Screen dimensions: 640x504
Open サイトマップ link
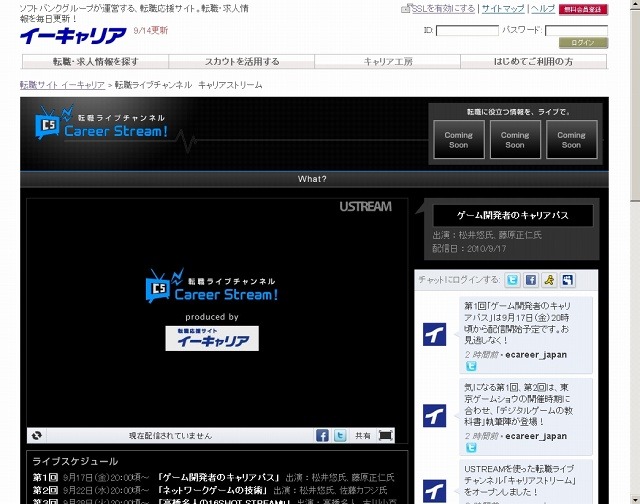pyautogui.click(x=503, y=9)
